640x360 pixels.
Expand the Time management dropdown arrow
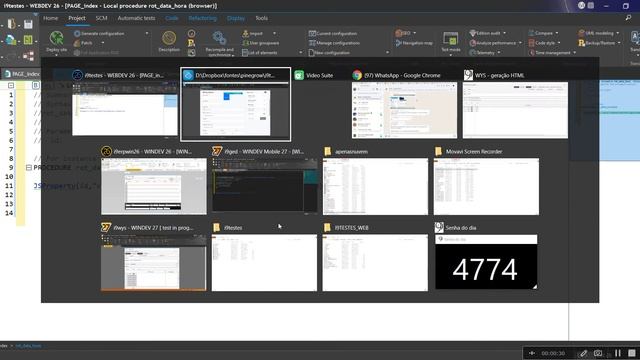tap(575, 53)
